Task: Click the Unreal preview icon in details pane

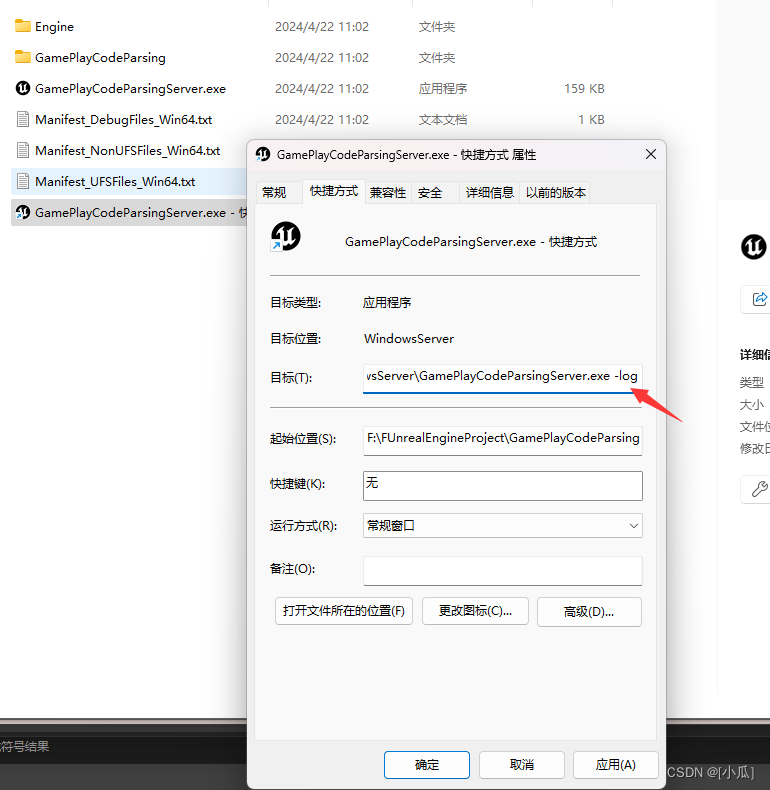Action: (753, 247)
